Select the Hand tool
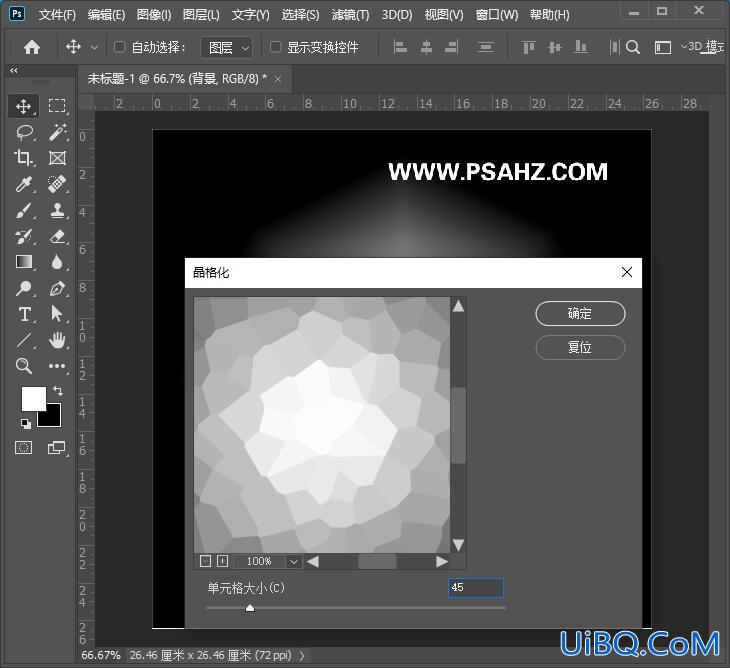Screen dimensions: 730x668 pyautogui.click(x=57, y=340)
